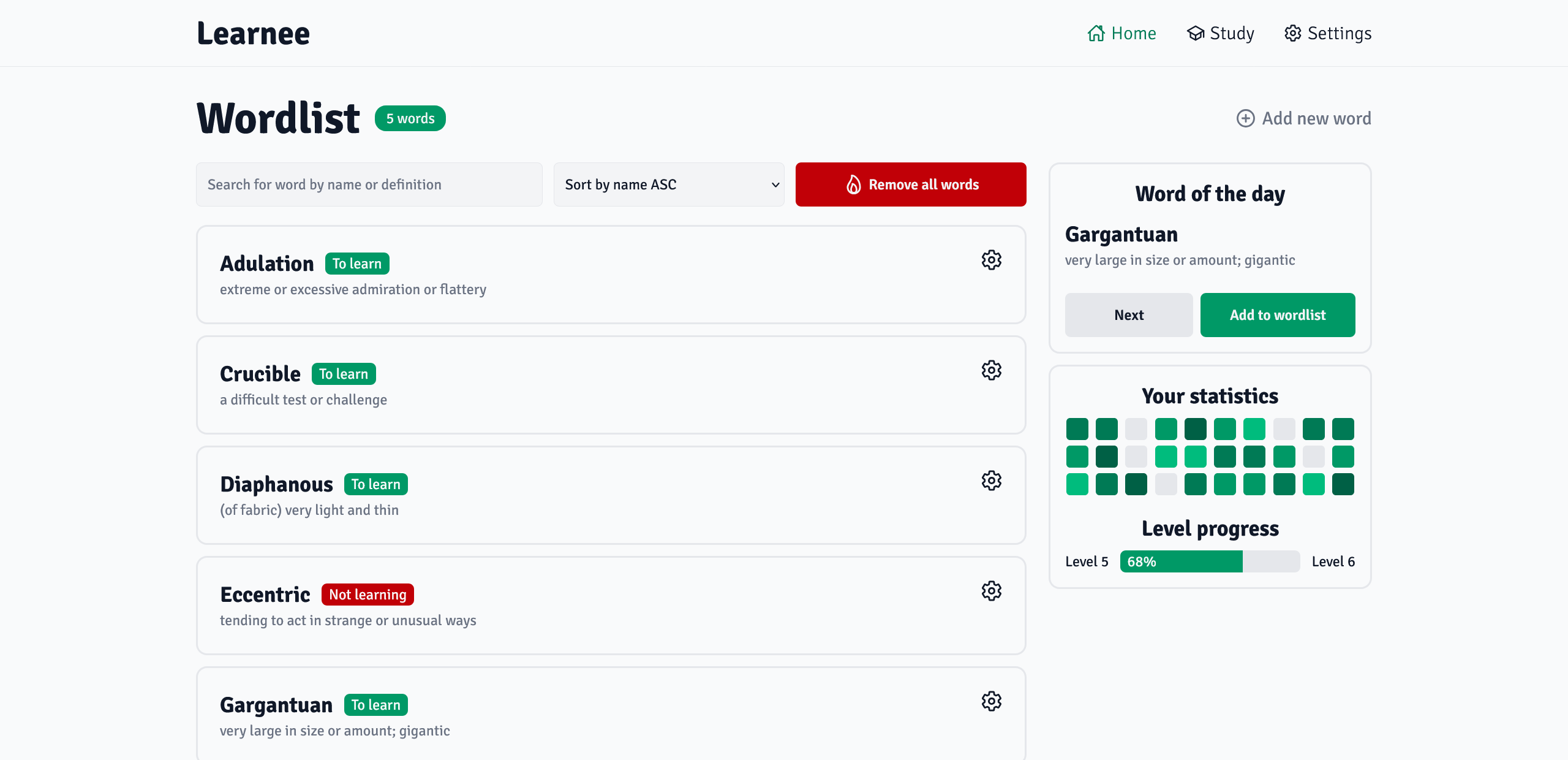Open settings gear for Eccentric word
Viewport: 1568px width, 760px height.
[991, 591]
